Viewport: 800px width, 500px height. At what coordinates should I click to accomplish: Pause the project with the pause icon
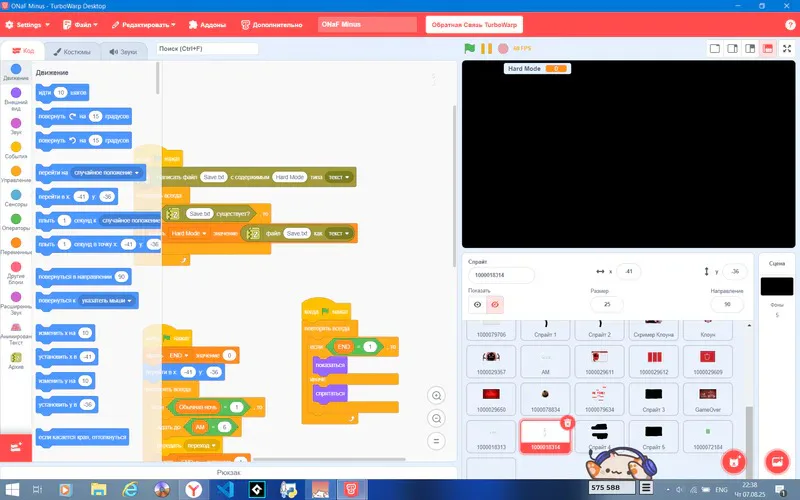[486, 48]
